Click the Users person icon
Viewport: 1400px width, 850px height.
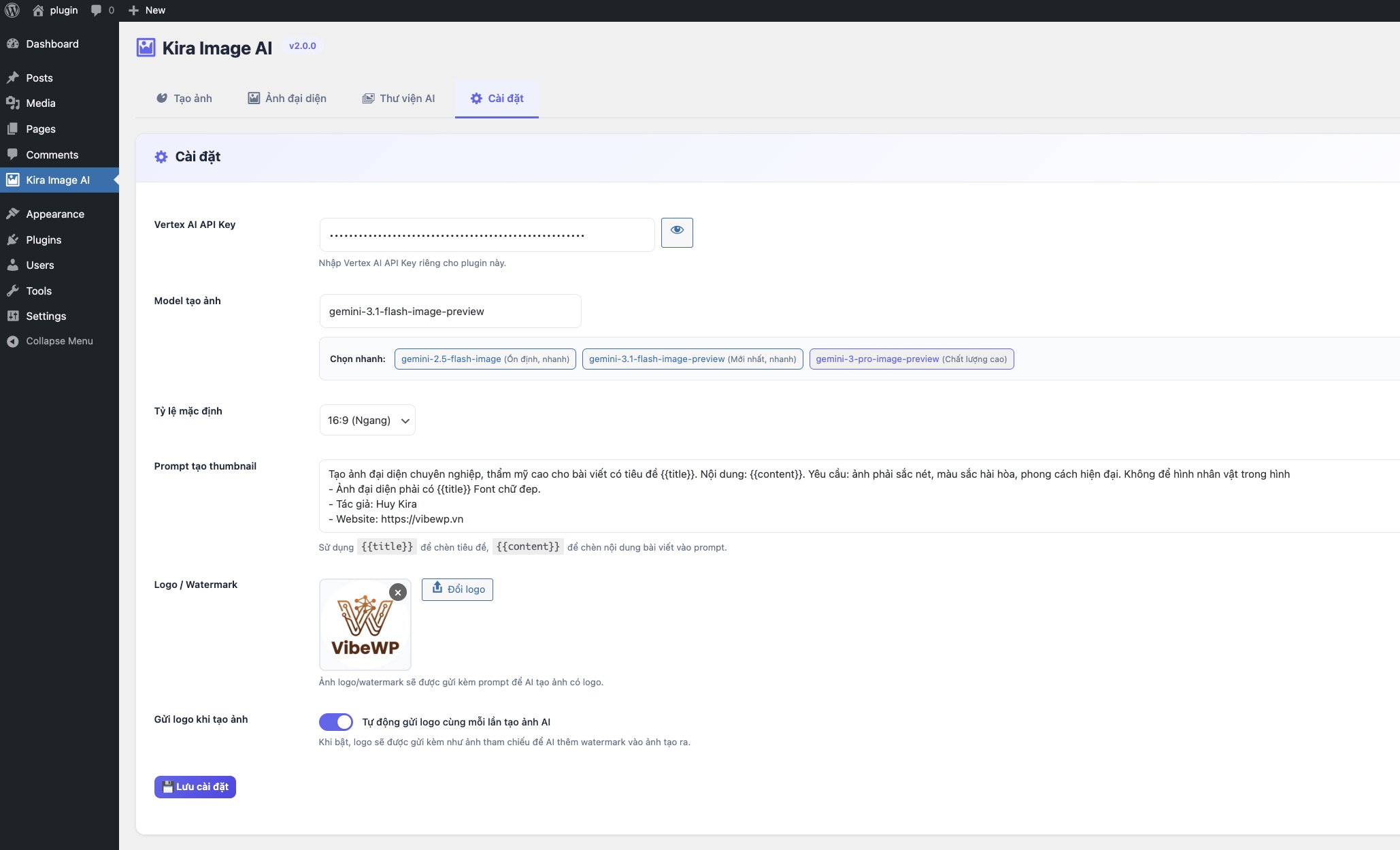point(12,265)
